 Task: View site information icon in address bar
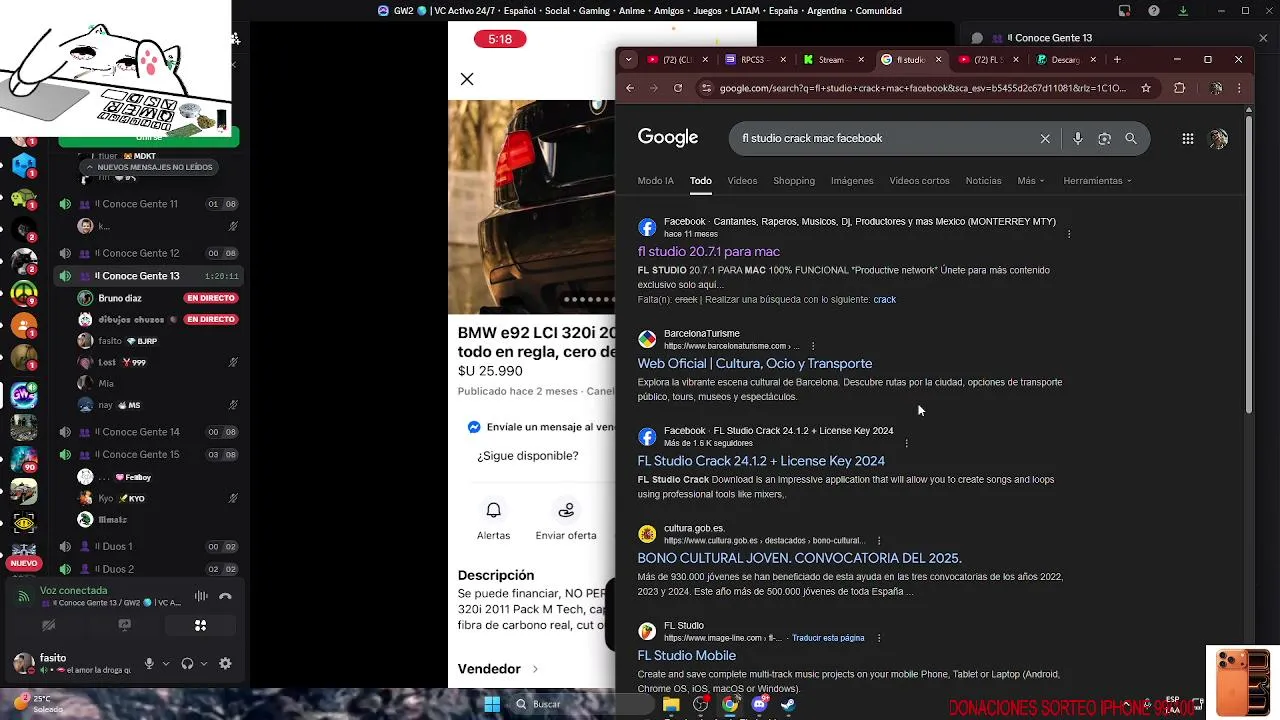coord(707,88)
